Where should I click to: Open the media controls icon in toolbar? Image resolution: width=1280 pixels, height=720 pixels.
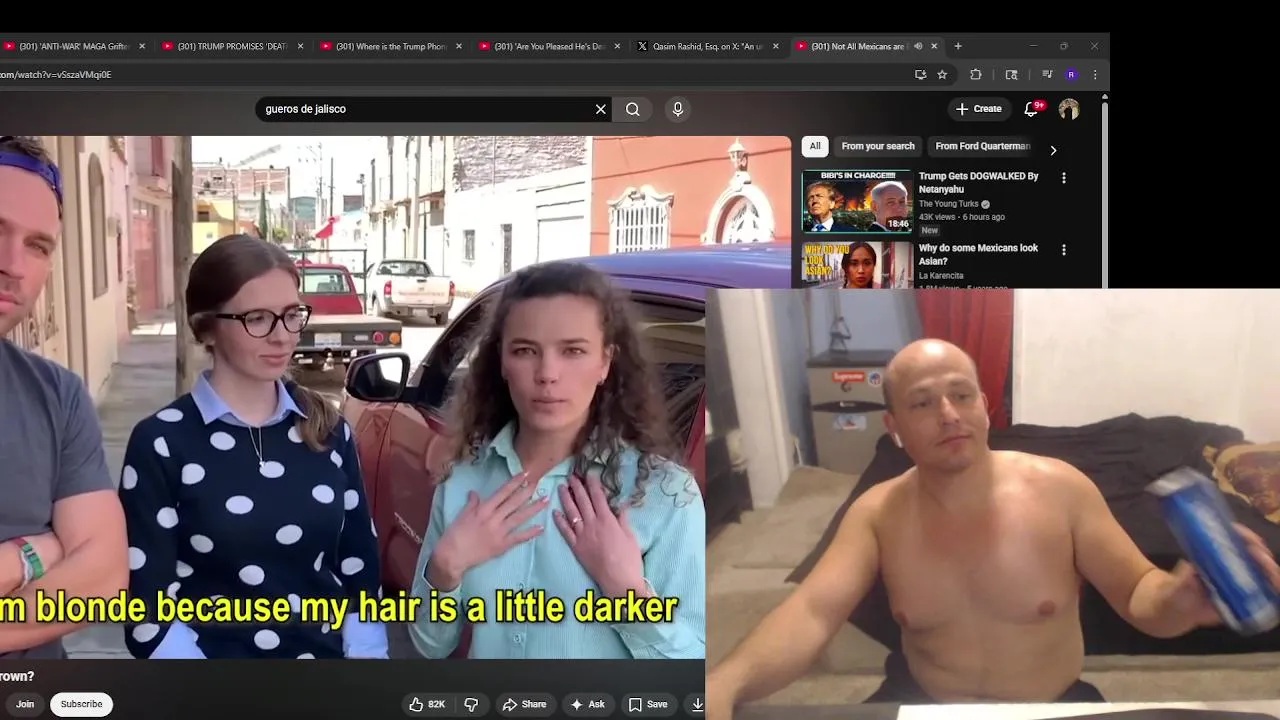pyautogui.click(x=1047, y=75)
